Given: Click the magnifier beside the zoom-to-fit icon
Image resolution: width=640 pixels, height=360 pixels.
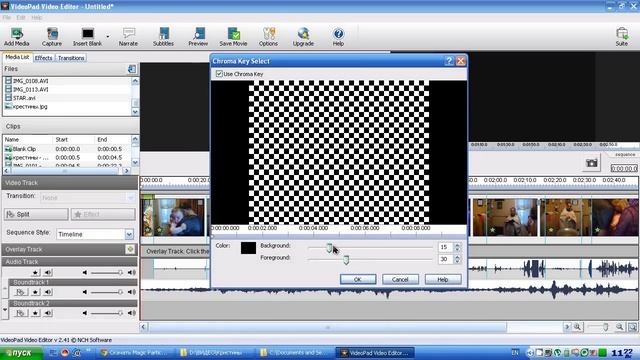Looking at the screenshot, I should (620, 327).
